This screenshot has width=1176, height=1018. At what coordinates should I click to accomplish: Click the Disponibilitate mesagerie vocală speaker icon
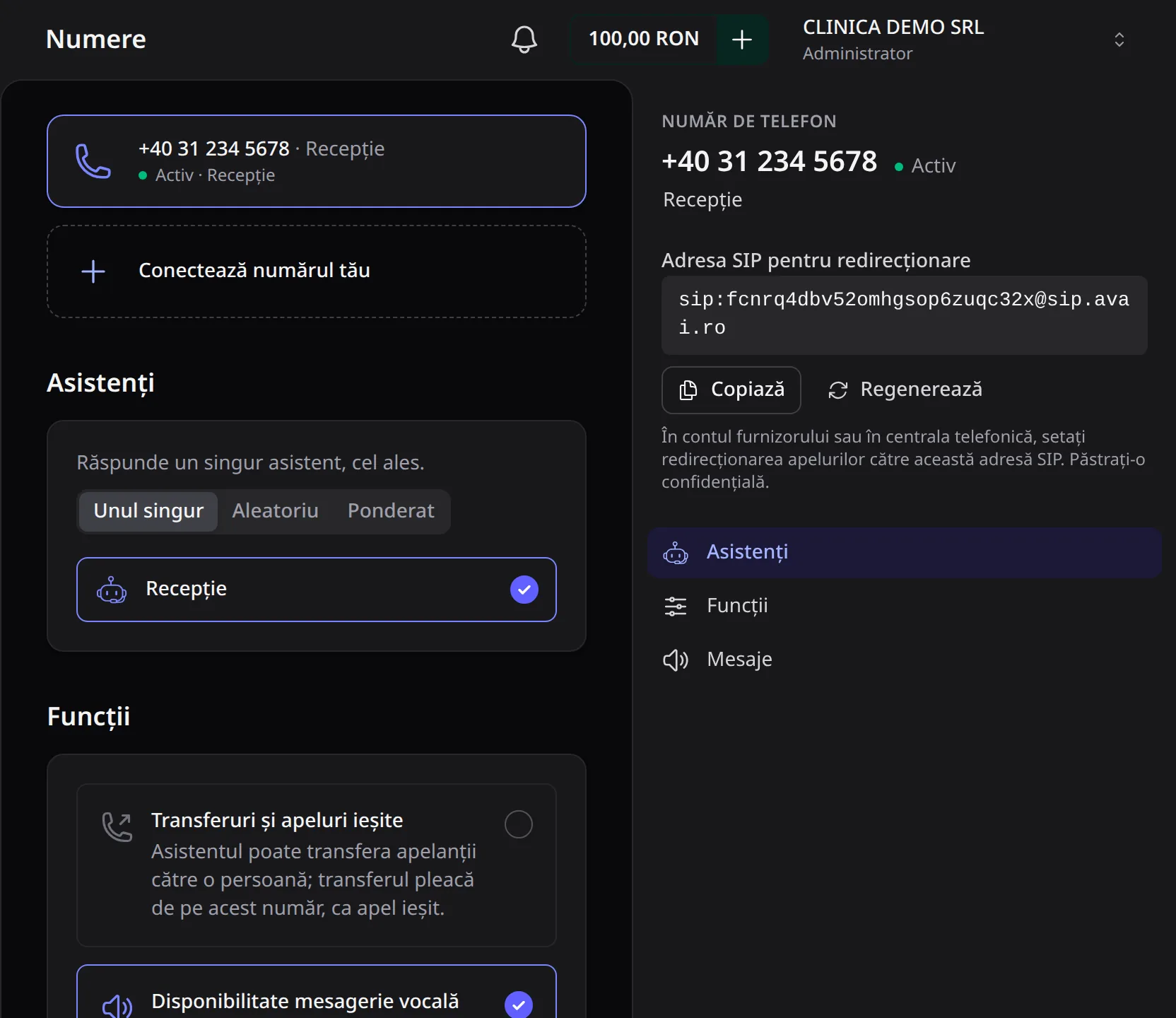[x=117, y=1005]
